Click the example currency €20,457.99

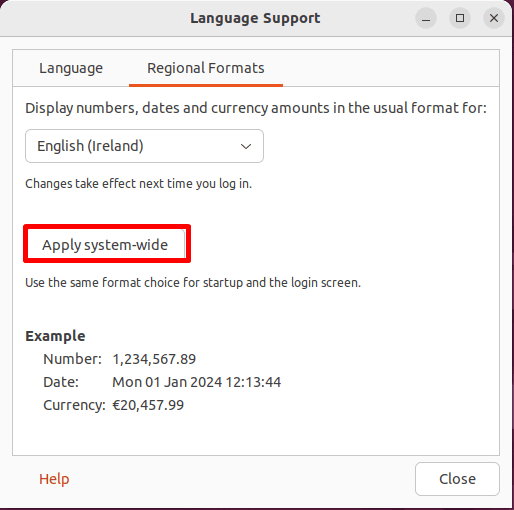click(148, 405)
